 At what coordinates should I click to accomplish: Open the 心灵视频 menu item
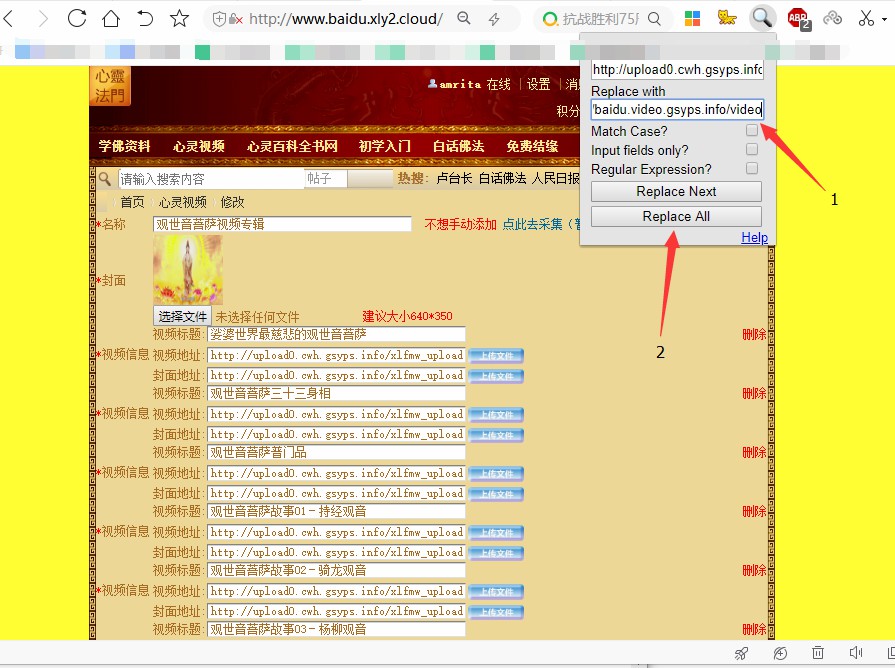coord(199,146)
